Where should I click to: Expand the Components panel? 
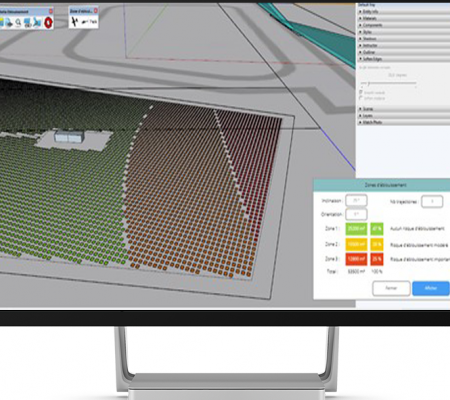[403, 25]
